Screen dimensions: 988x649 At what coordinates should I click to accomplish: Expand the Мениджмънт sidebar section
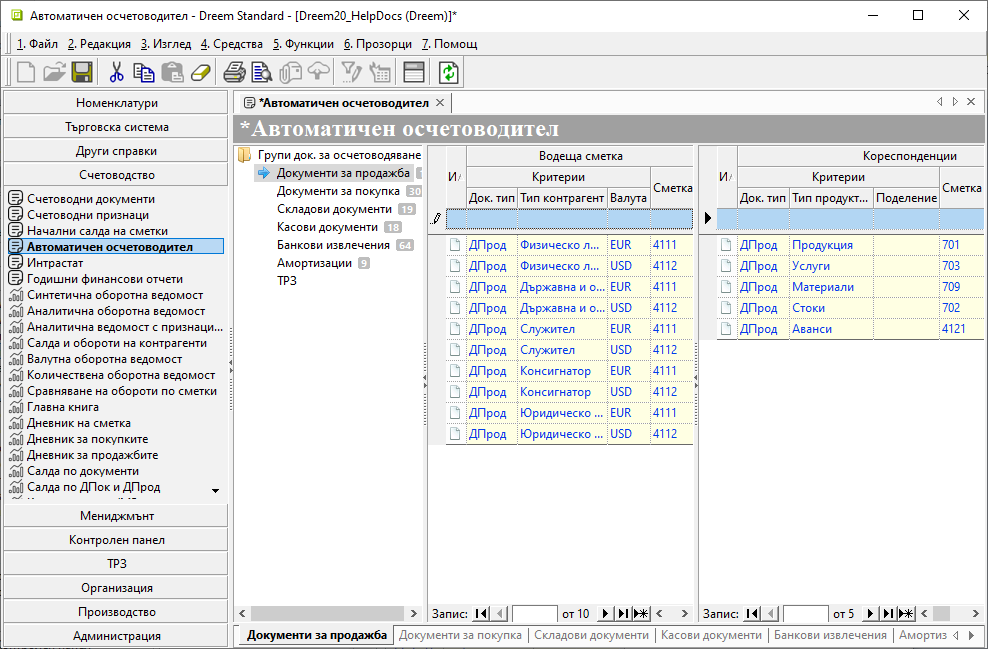pyautogui.click(x=117, y=516)
